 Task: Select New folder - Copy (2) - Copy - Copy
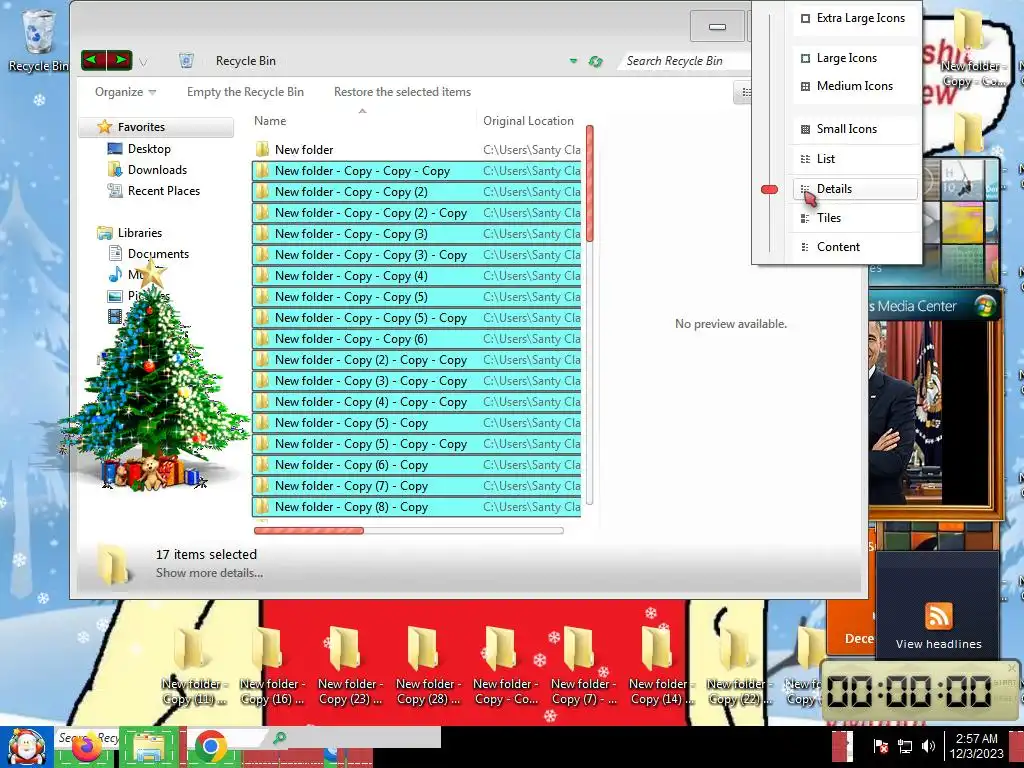(x=416, y=360)
